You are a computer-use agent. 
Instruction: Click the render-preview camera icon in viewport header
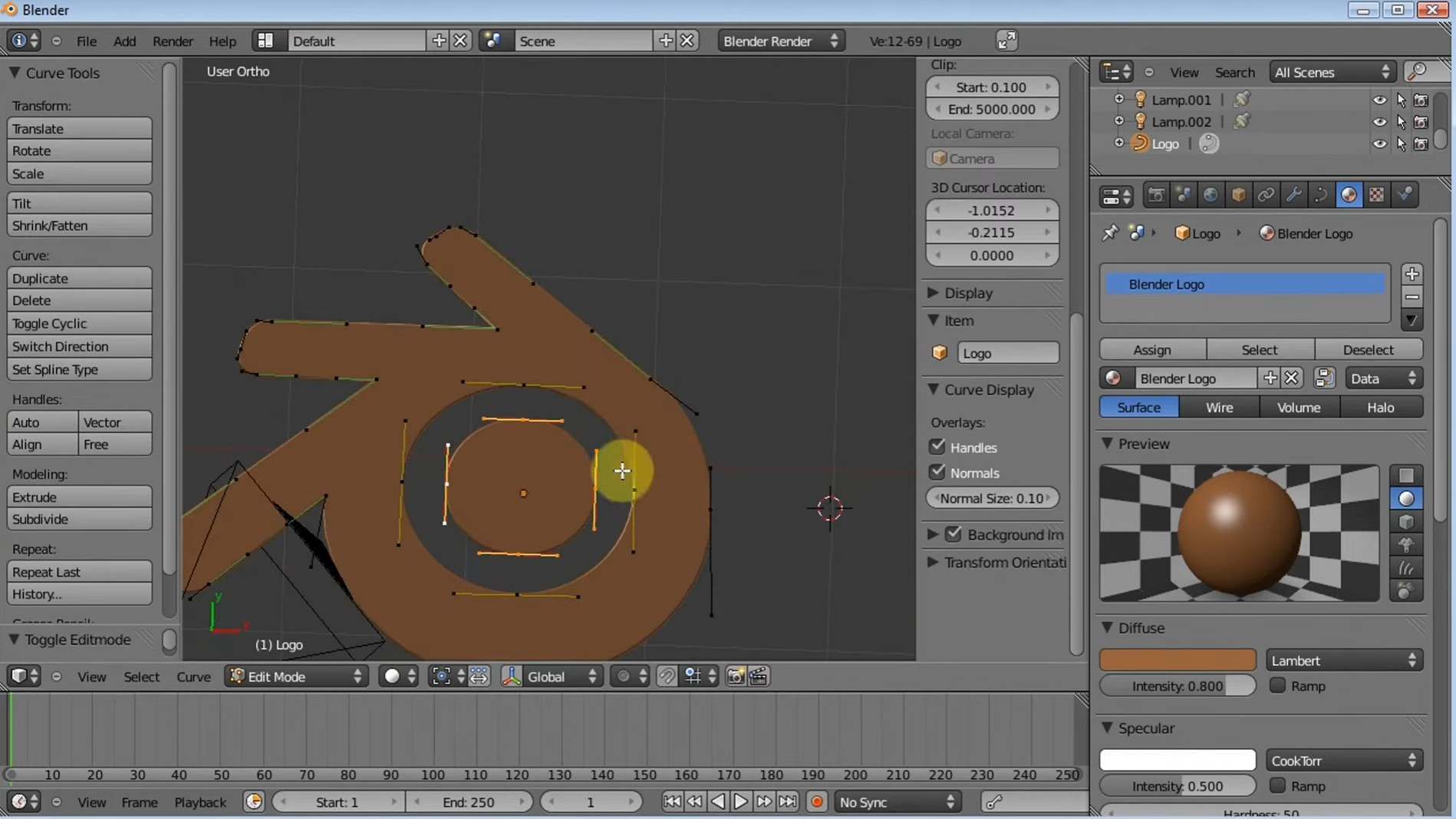pos(736,676)
